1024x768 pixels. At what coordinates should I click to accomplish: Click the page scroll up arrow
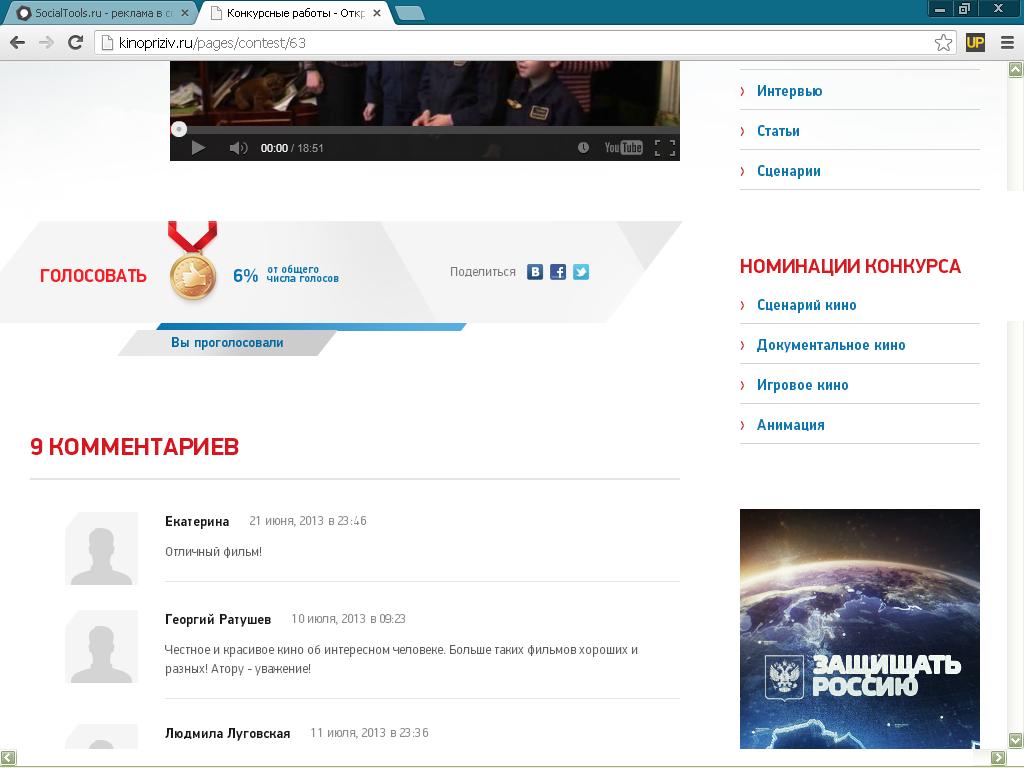click(x=1016, y=69)
